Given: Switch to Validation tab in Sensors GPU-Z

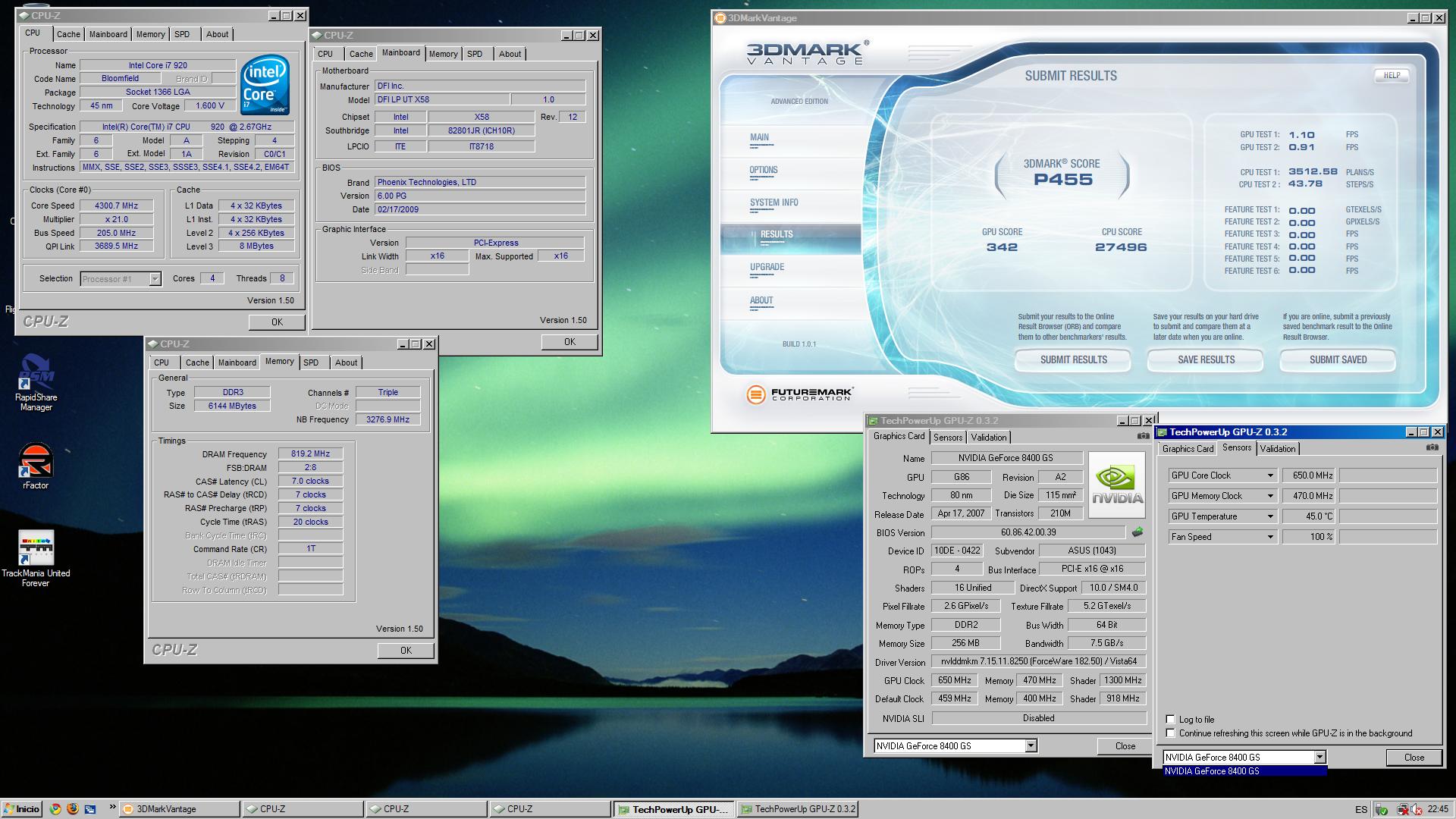Looking at the screenshot, I should (x=1277, y=449).
